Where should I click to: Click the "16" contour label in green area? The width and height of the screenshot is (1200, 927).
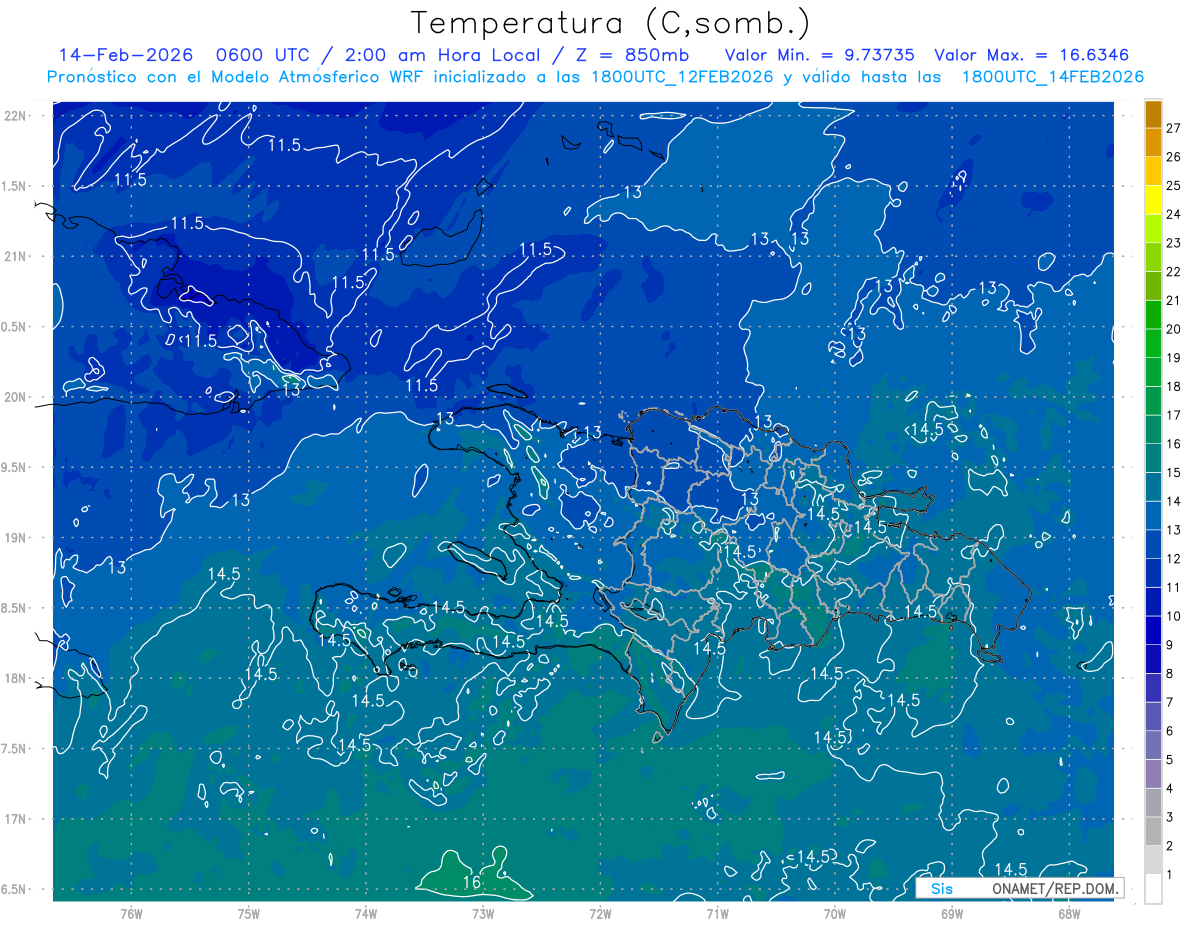coord(472,882)
